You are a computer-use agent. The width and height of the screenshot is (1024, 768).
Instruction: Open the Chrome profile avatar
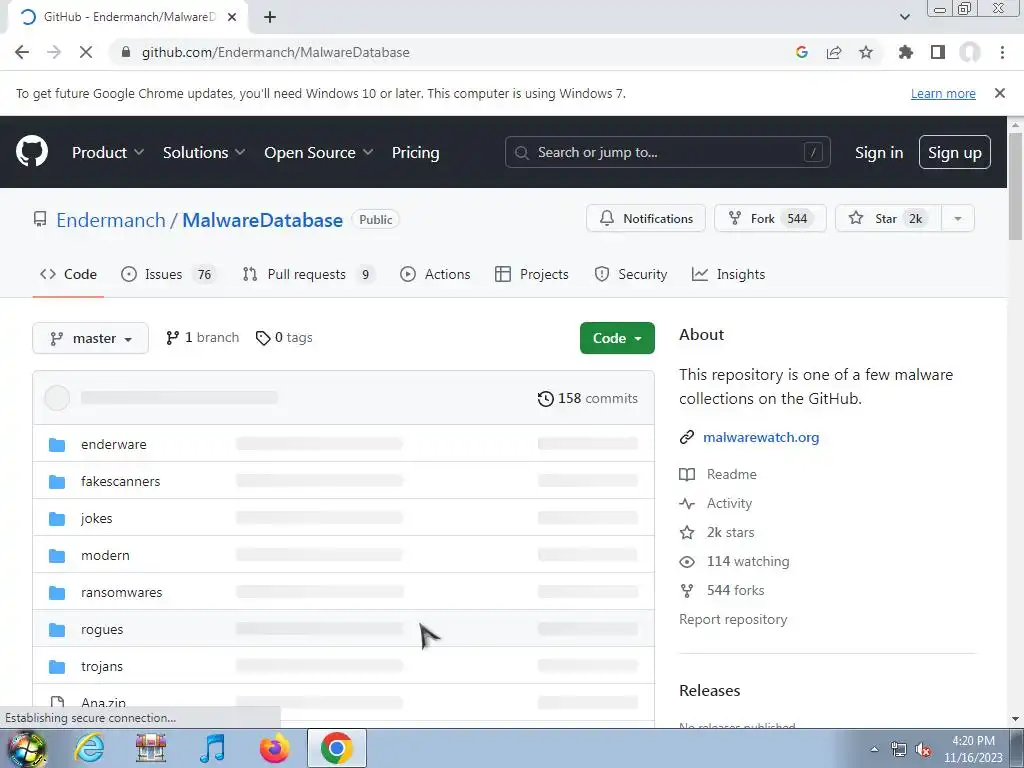click(970, 52)
